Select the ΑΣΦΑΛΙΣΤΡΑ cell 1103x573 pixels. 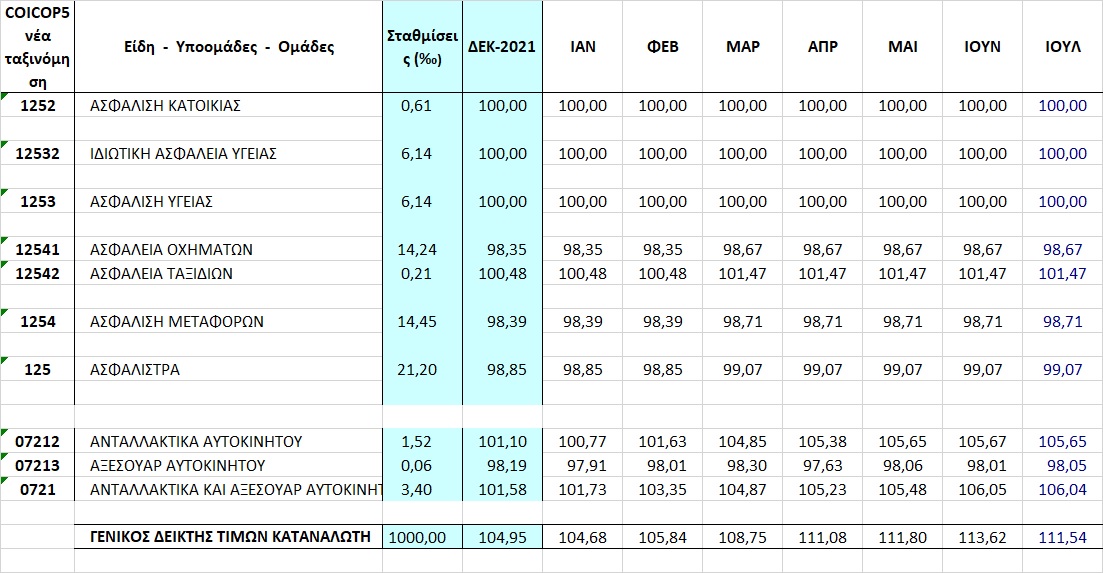[x=229, y=369]
